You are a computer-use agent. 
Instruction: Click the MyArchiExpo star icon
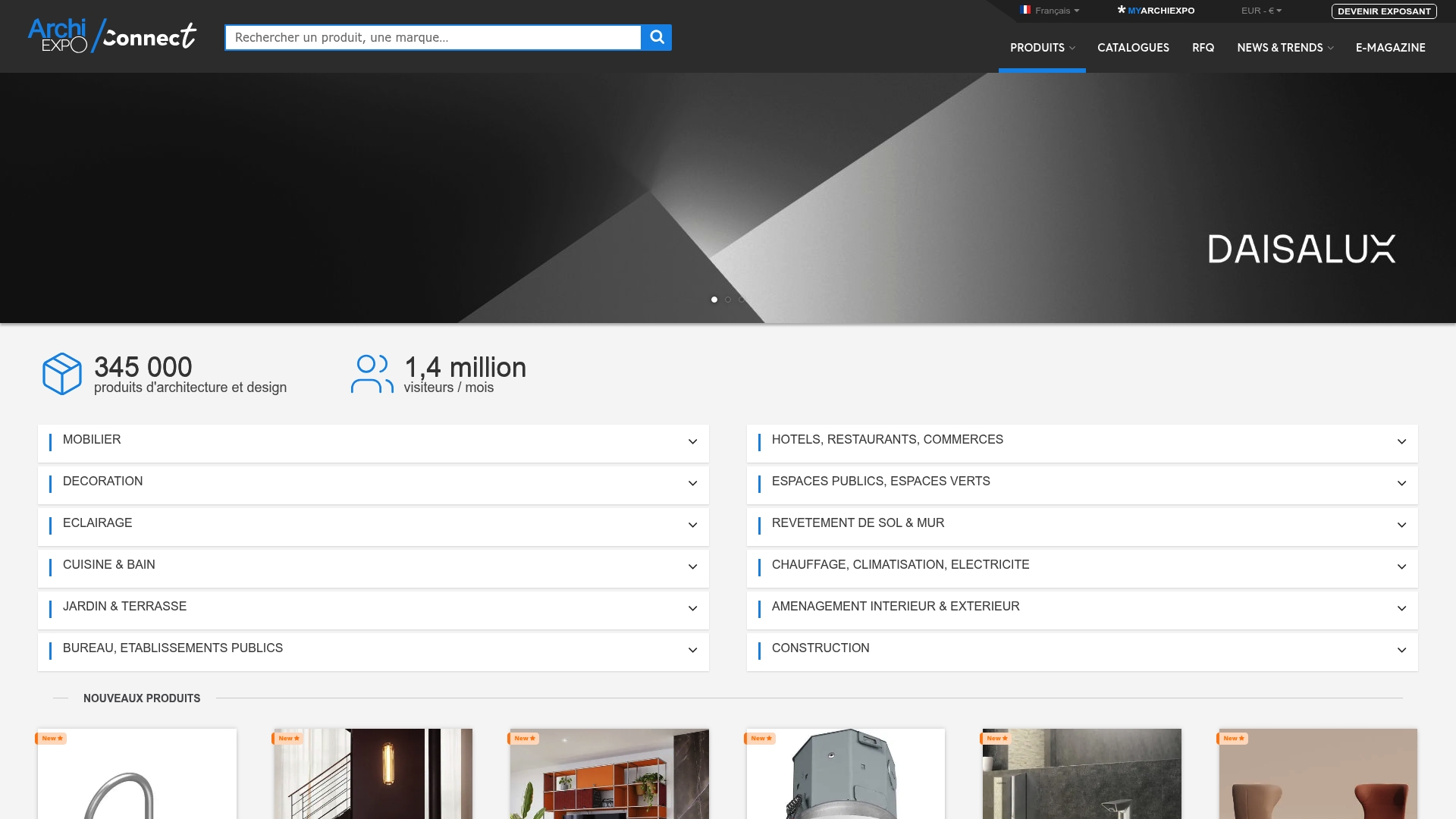click(1122, 10)
